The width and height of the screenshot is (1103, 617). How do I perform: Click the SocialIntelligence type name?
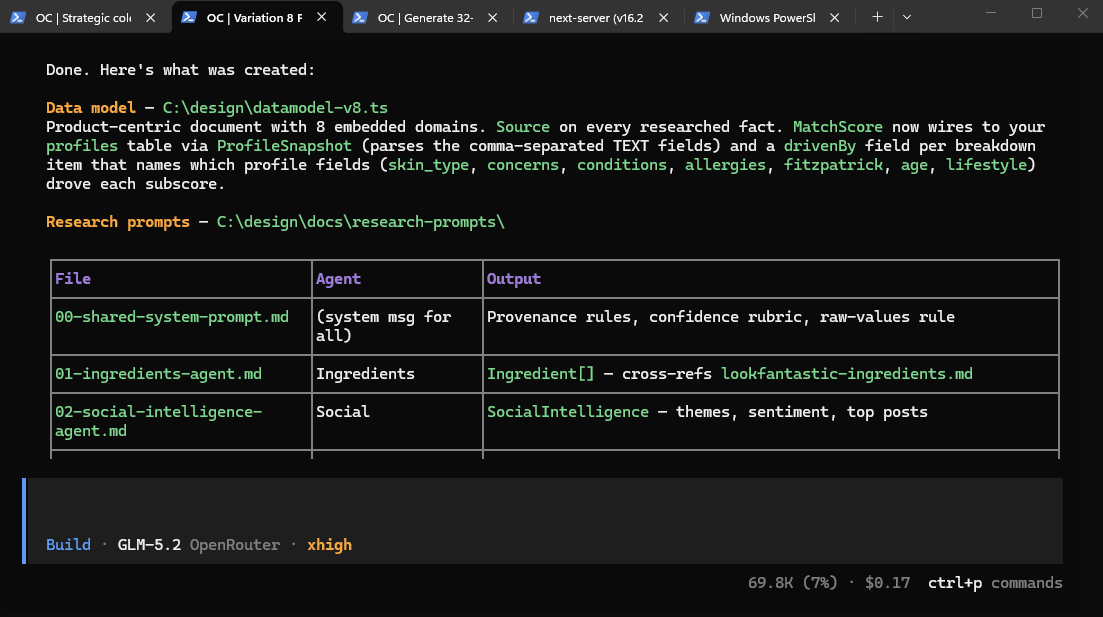(x=568, y=412)
